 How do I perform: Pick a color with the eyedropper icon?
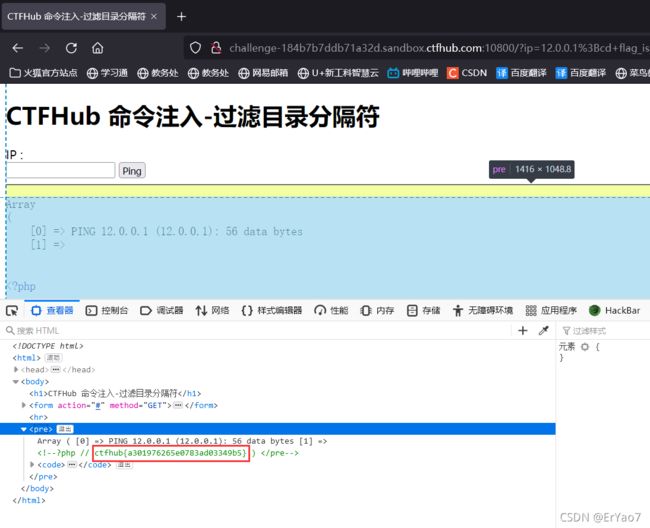tap(543, 330)
